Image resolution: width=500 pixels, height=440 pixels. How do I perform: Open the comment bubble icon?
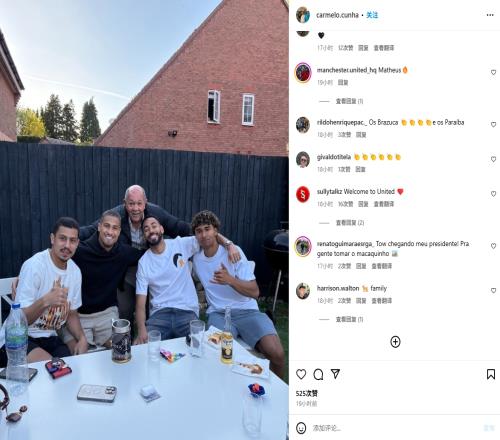pos(318,374)
